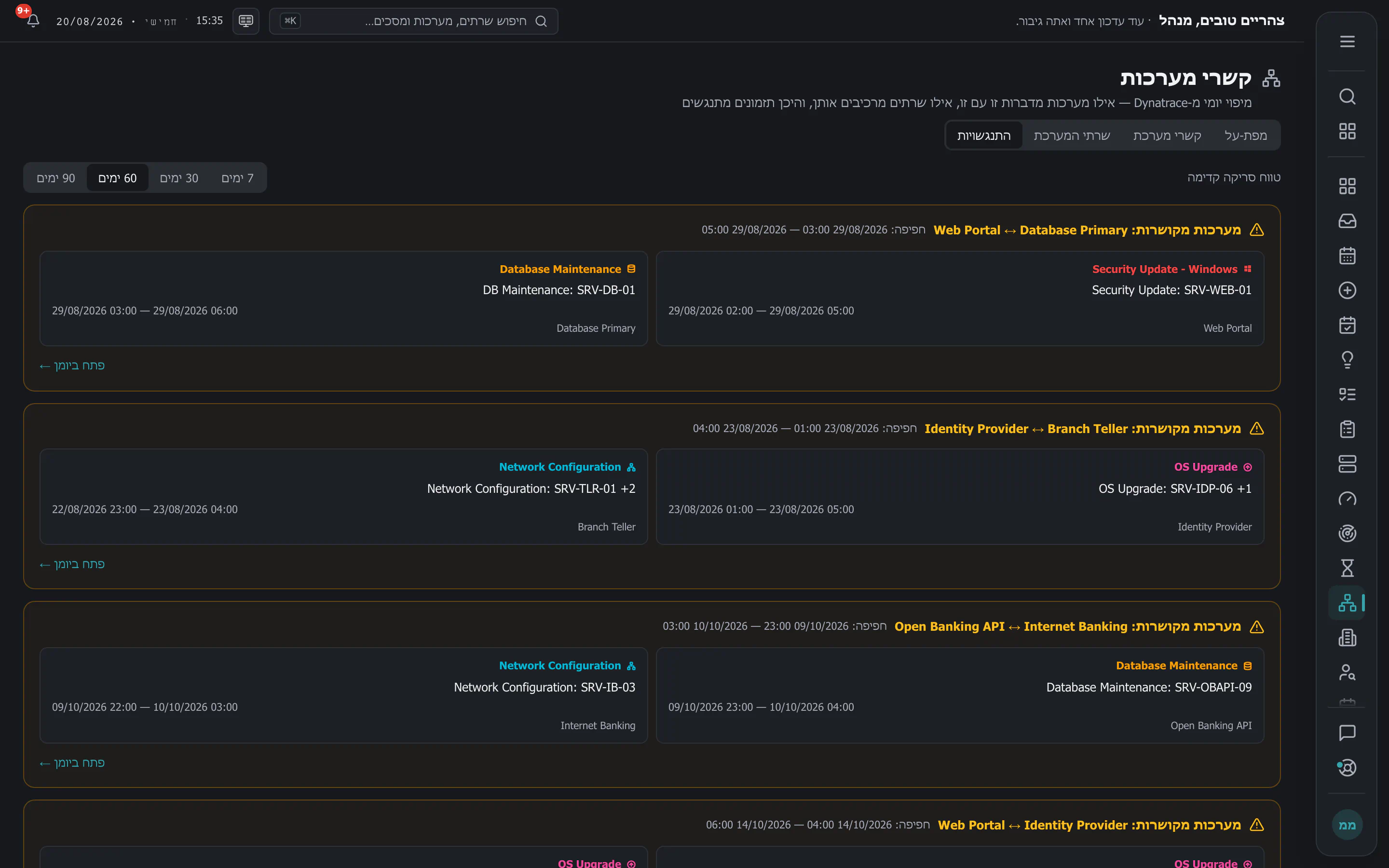Image resolution: width=1389 pixels, height=868 pixels.
Task: Open the checklist icon in the sidebar
Action: [x=1347, y=394]
